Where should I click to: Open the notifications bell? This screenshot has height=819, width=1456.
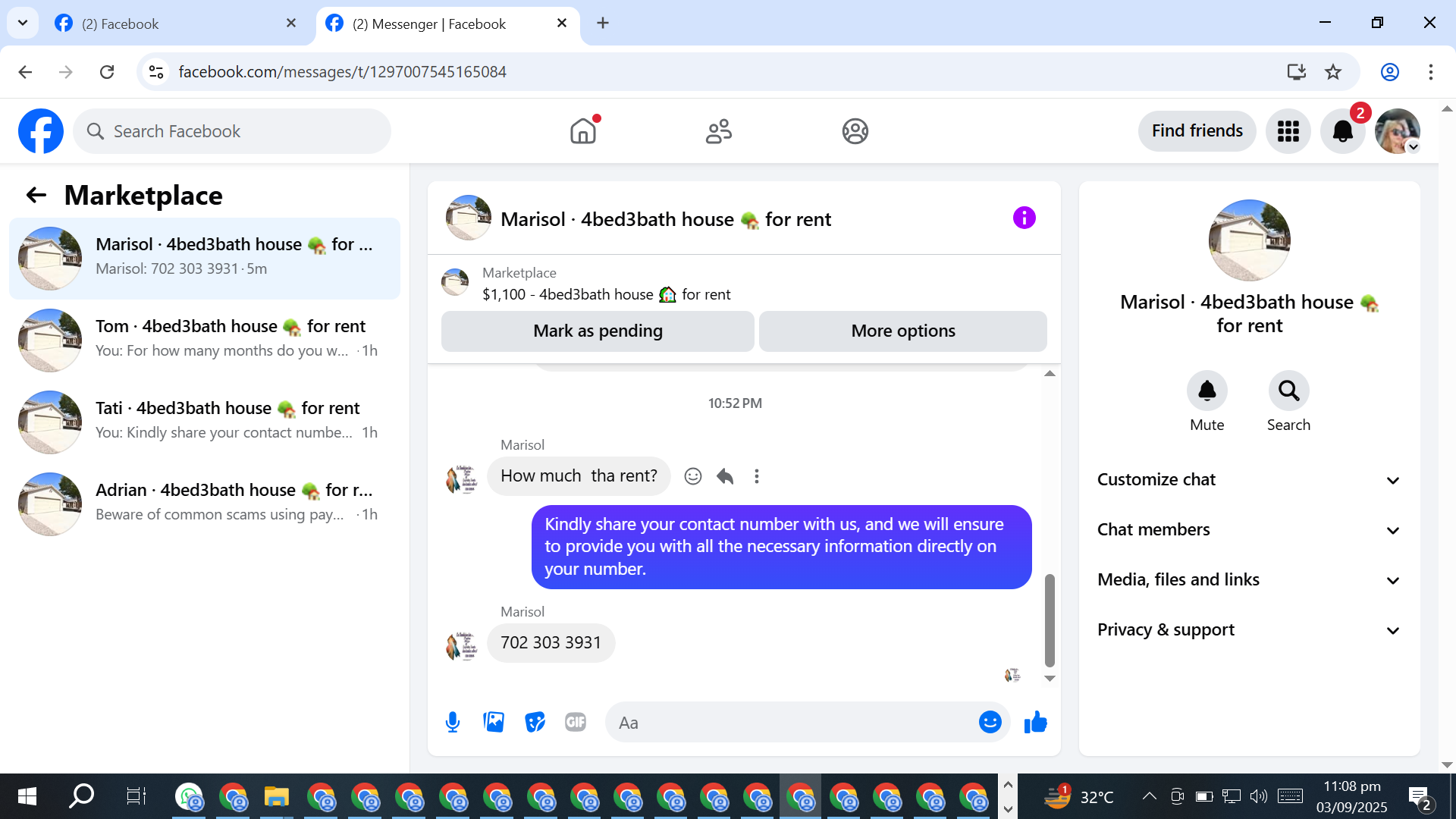click(1342, 131)
